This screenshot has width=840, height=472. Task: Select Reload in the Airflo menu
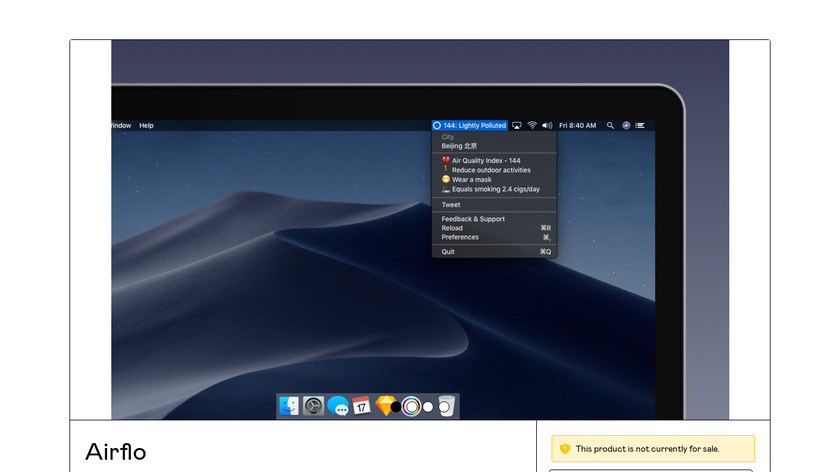(x=494, y=228)
